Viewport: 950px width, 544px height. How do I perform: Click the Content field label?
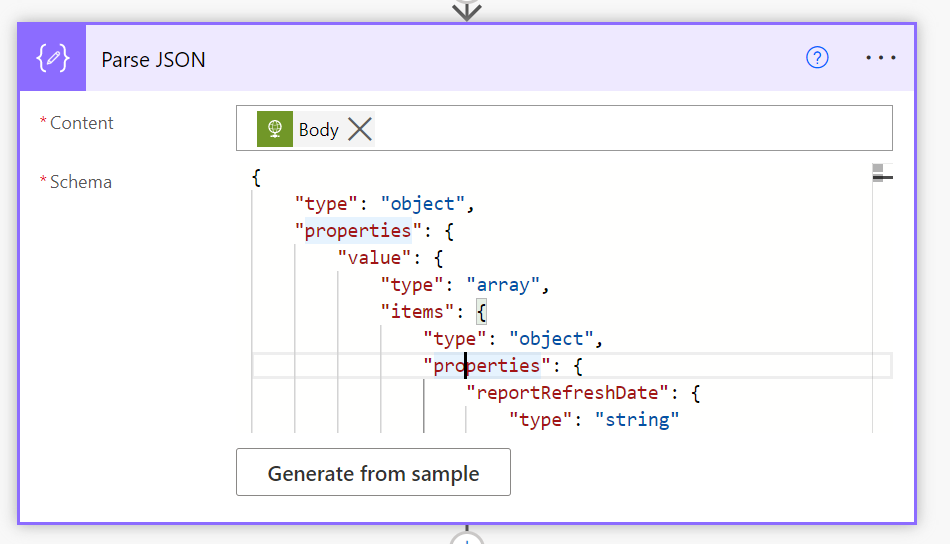[x=81, y=123]
